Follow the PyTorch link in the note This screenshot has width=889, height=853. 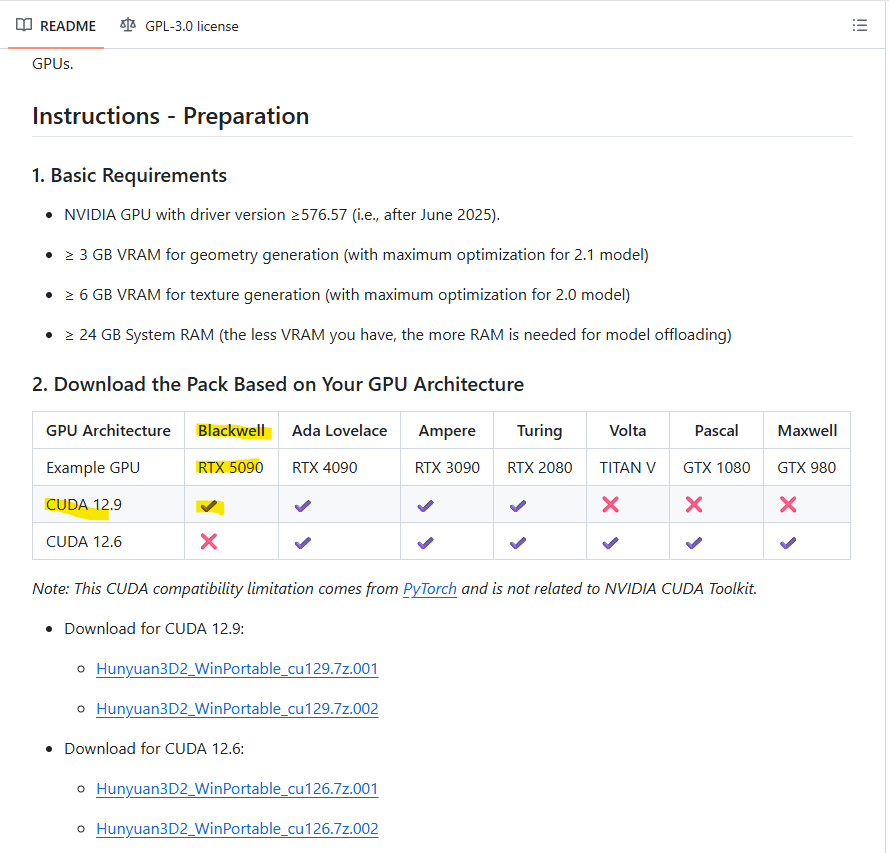430,589
